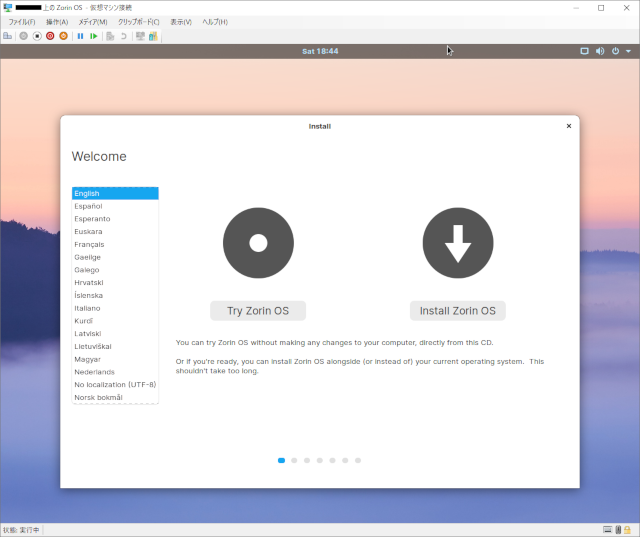Open the volume icon in the top bar
The height and width of the screenshot is (537, 640).
tap(600, 51)
